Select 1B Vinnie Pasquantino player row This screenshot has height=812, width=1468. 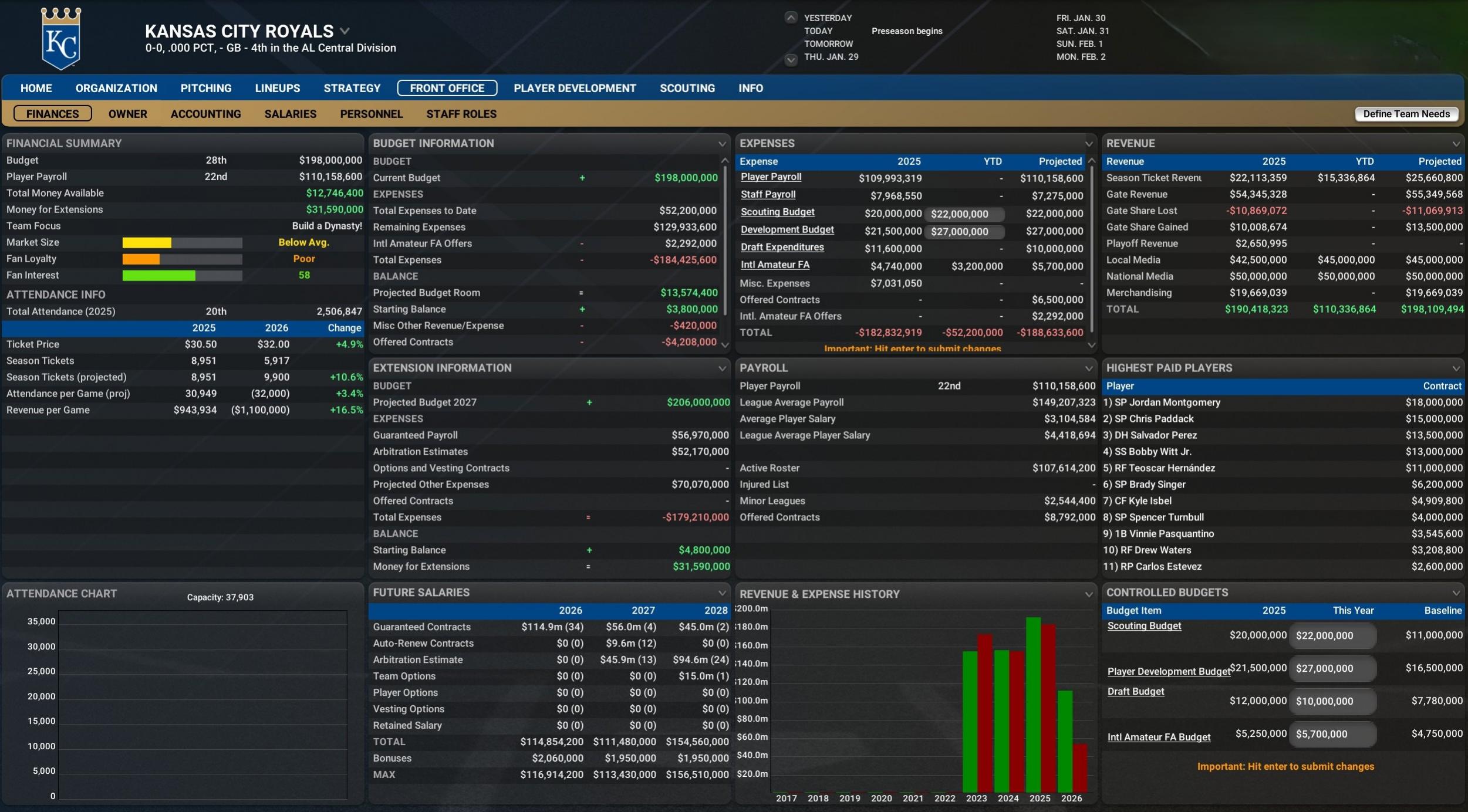[1283, 534]
